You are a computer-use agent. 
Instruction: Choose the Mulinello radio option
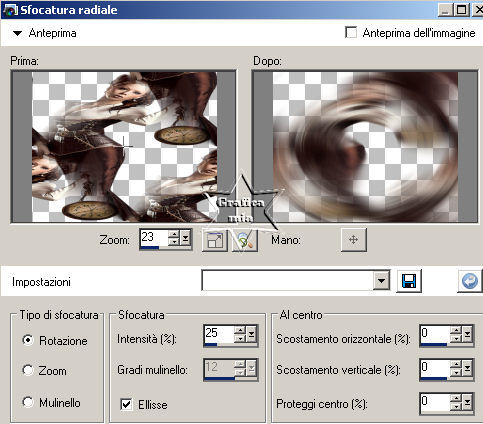point(28,402)
